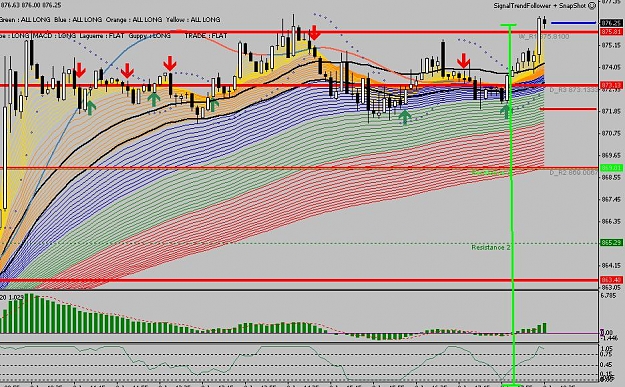Select the T-shaped top of the vertical green line
The height and width of the screenshot is (387, 625).
[508, 26]
